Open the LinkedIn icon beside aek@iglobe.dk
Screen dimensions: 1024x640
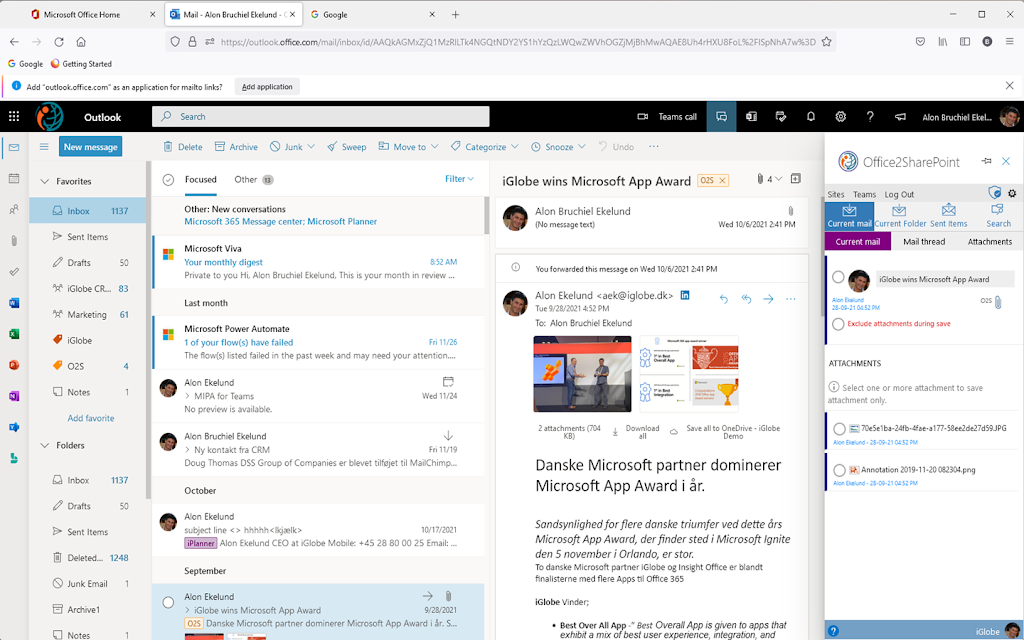tap(685, 295)
